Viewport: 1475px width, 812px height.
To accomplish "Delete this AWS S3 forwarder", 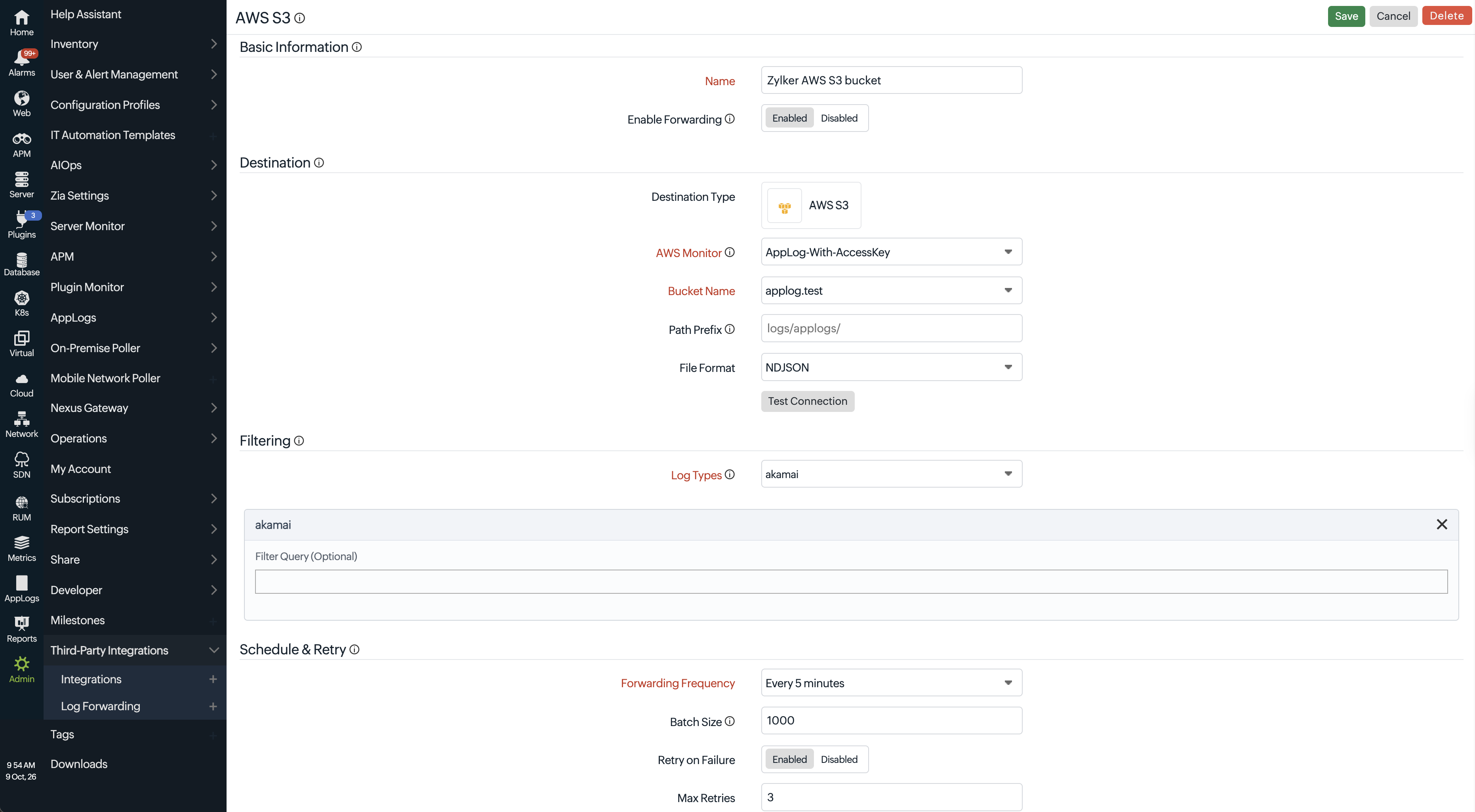I will tap(1446, 16).
